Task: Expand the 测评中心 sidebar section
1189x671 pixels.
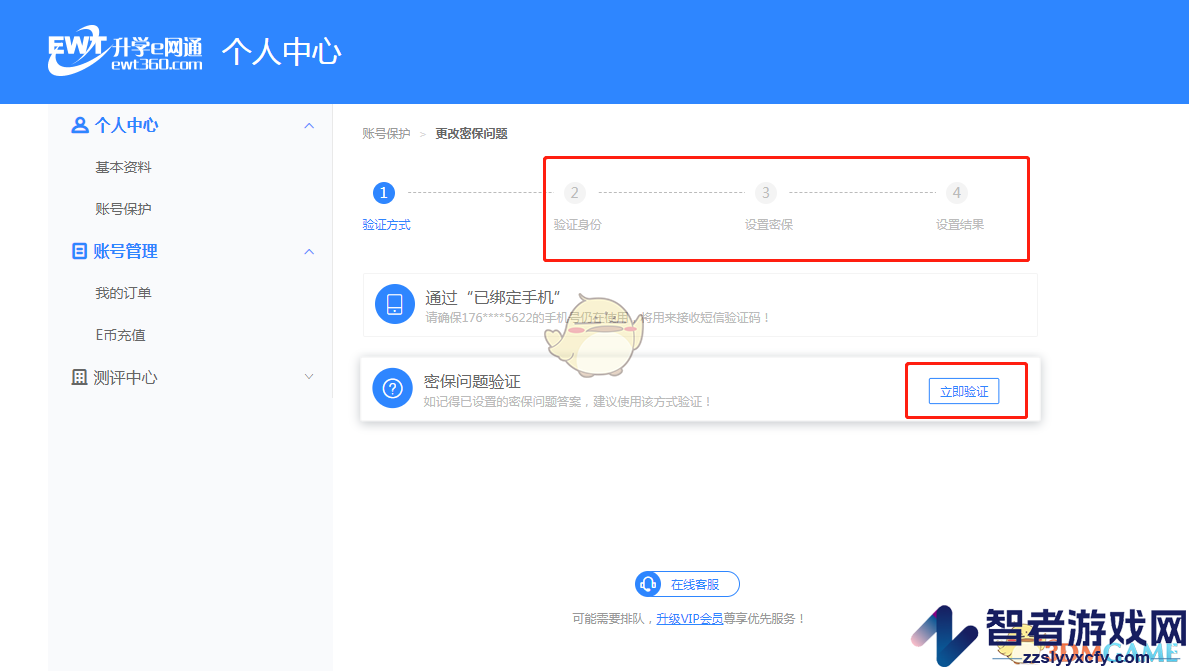Action: pyautogui.click(x=309, y=377)
